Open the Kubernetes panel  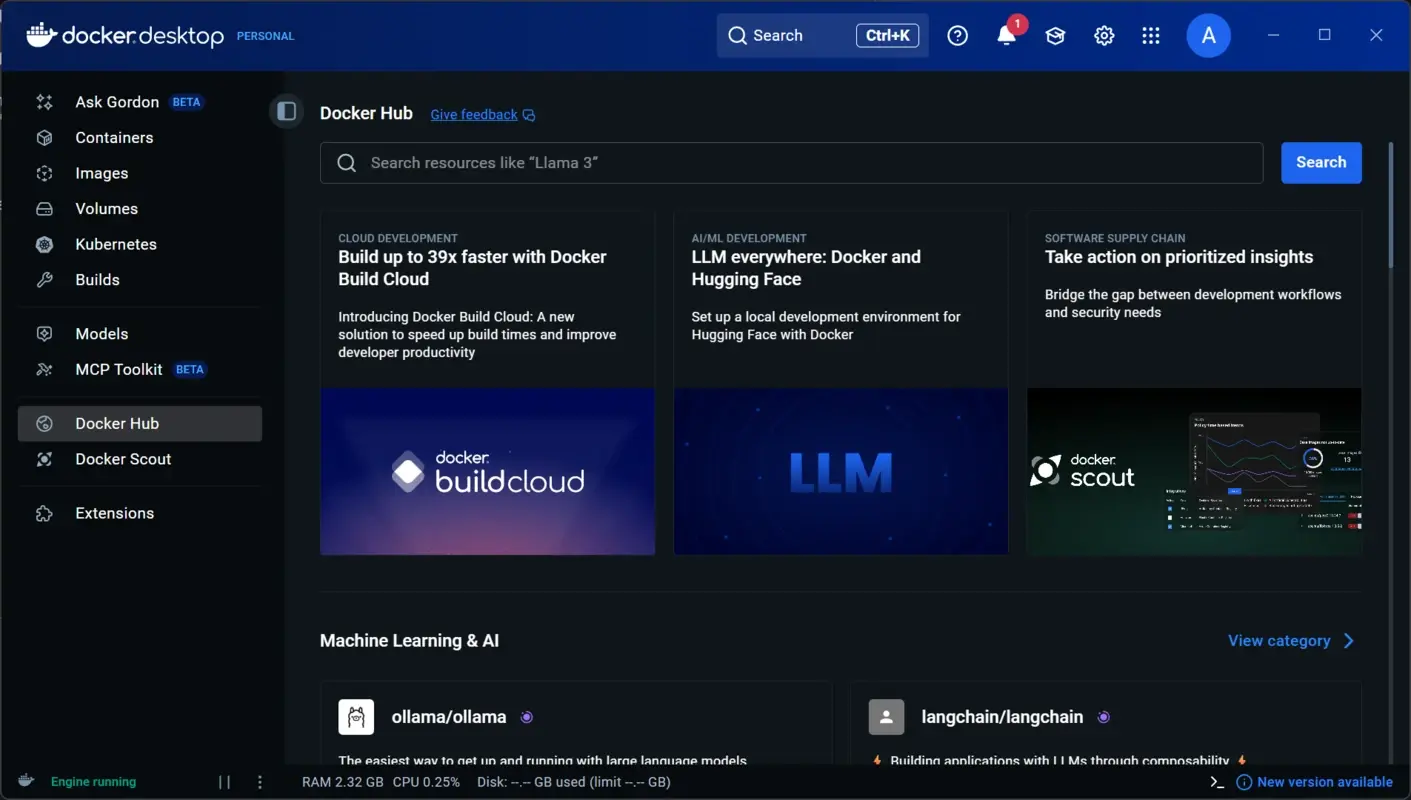pyautogui.click(x=115, y=244)
